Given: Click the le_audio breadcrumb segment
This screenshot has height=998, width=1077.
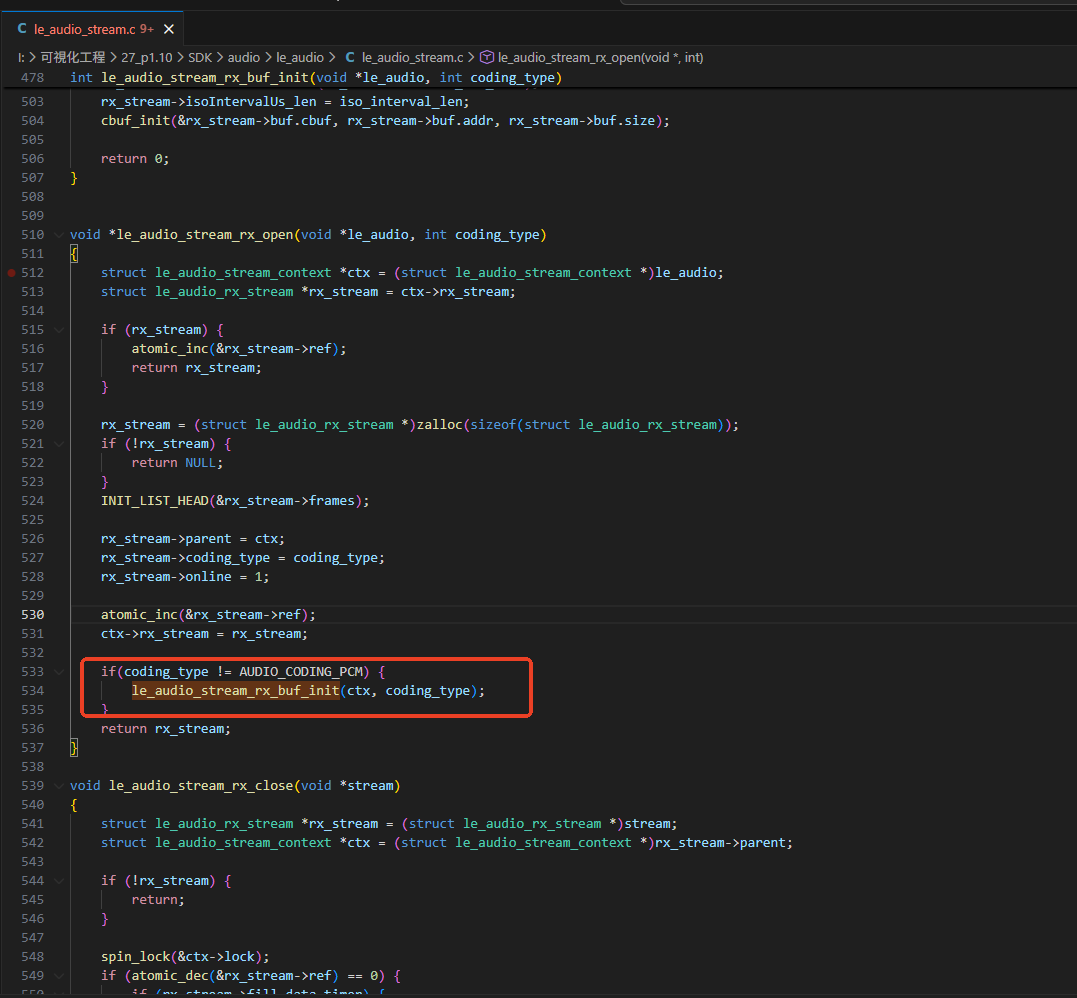Looking at the screenshot, I should tap(299, 58).
